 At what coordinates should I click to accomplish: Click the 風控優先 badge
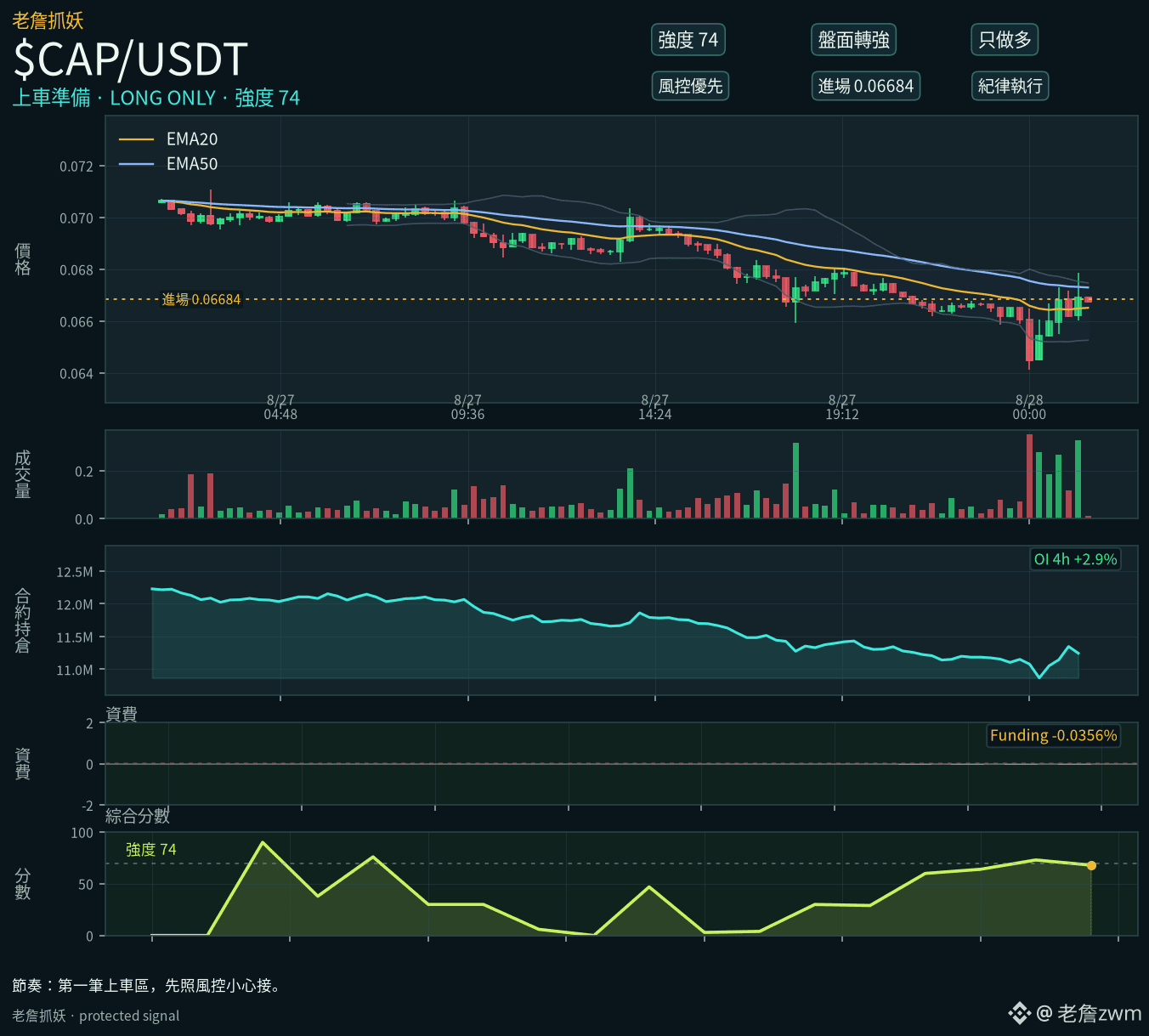click(690, 86)
